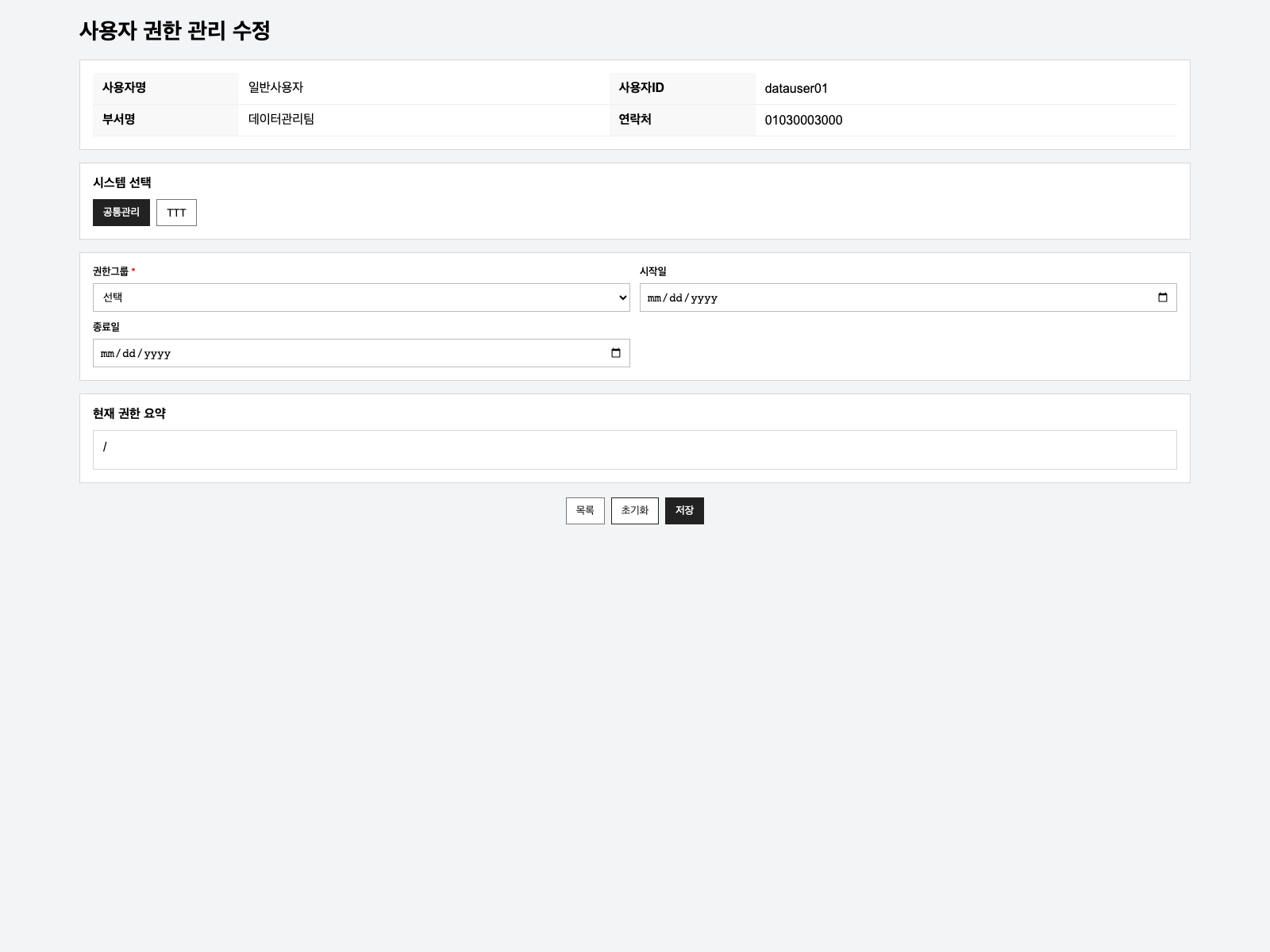Focus the 시작일 date input field

[908, 297]
